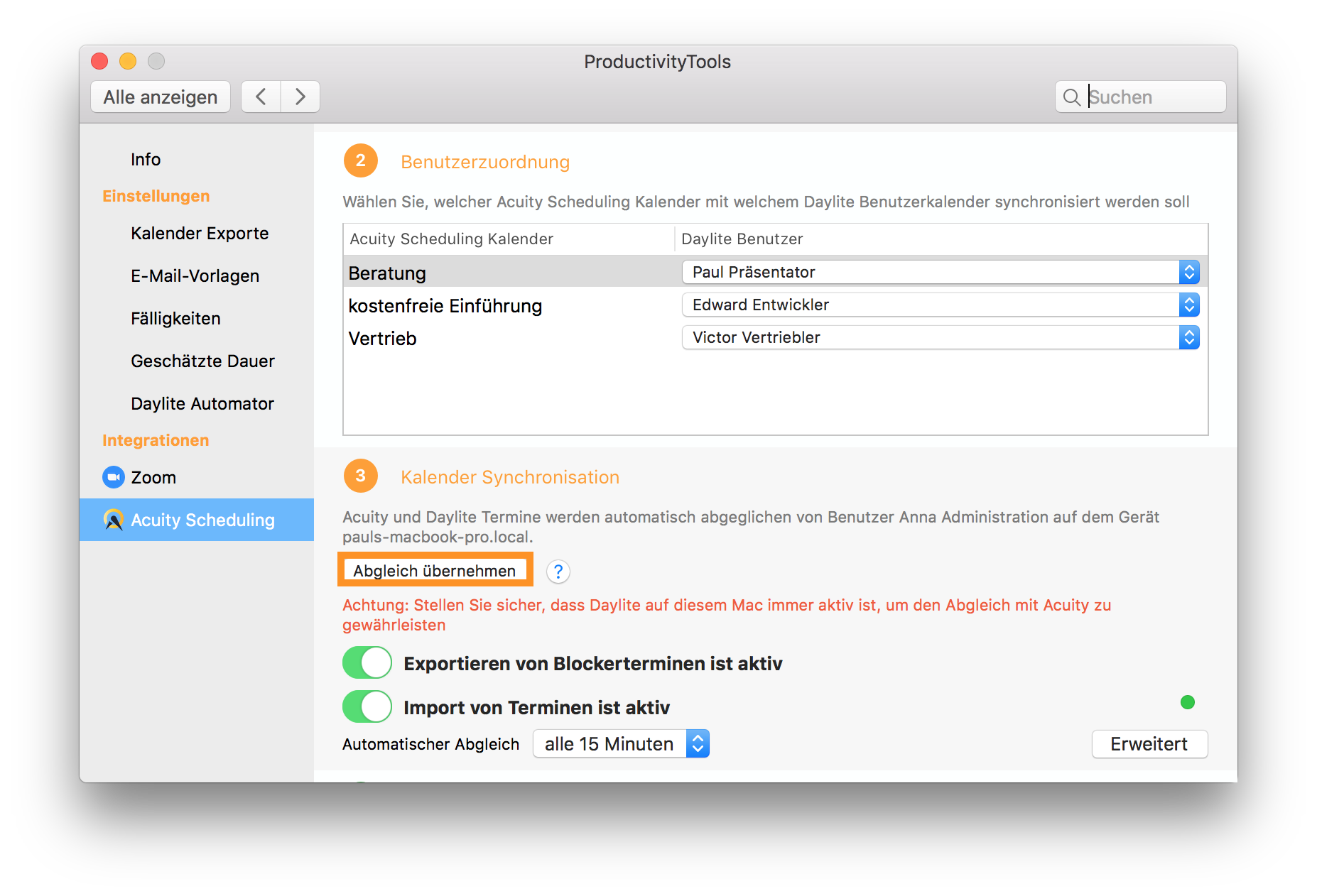This screenshot has height=896, width=1317.
Task: Click the Benutzerzuordnung section heading
Action: 485,162
